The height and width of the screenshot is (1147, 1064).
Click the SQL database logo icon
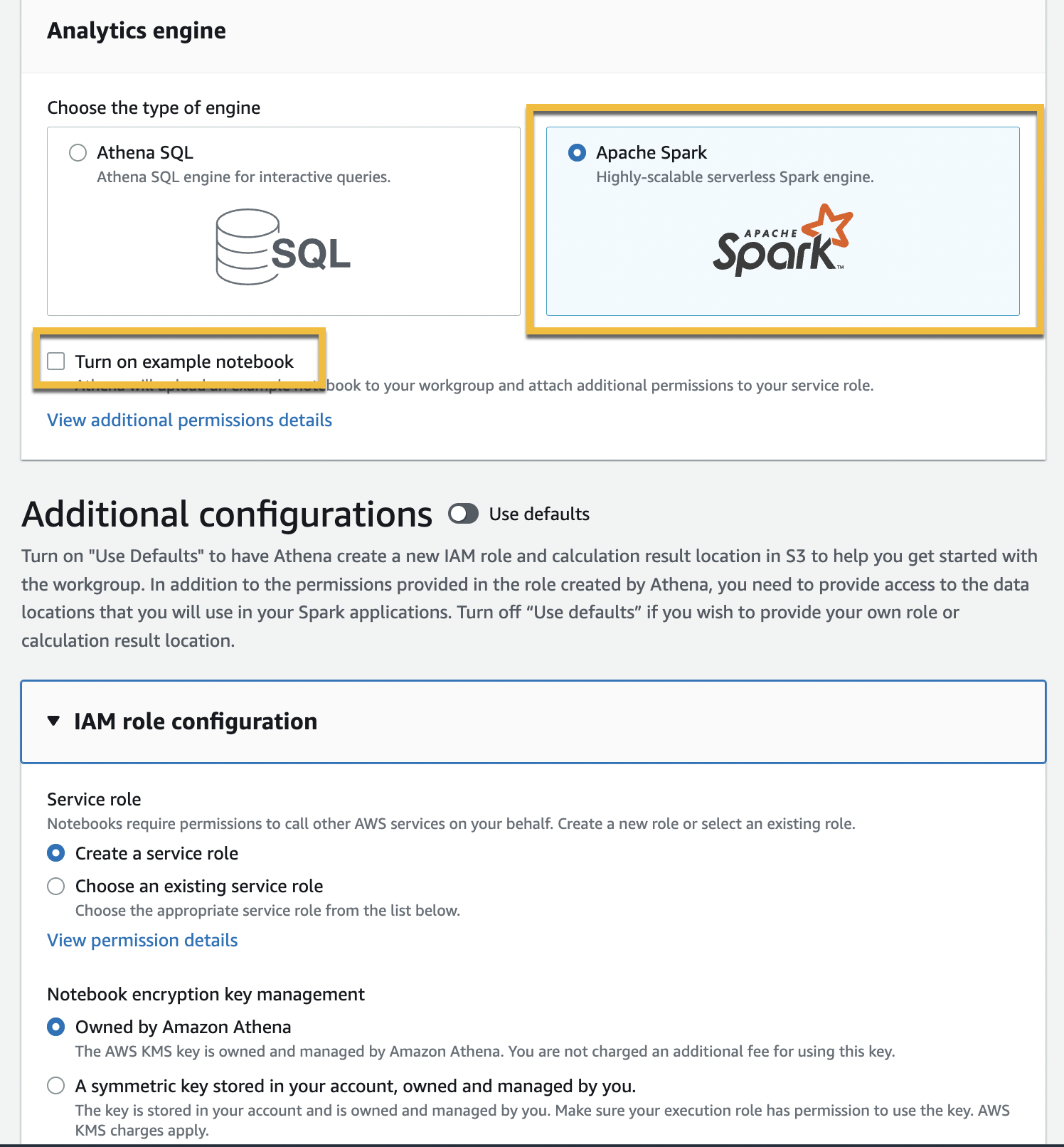click(282, 247)
